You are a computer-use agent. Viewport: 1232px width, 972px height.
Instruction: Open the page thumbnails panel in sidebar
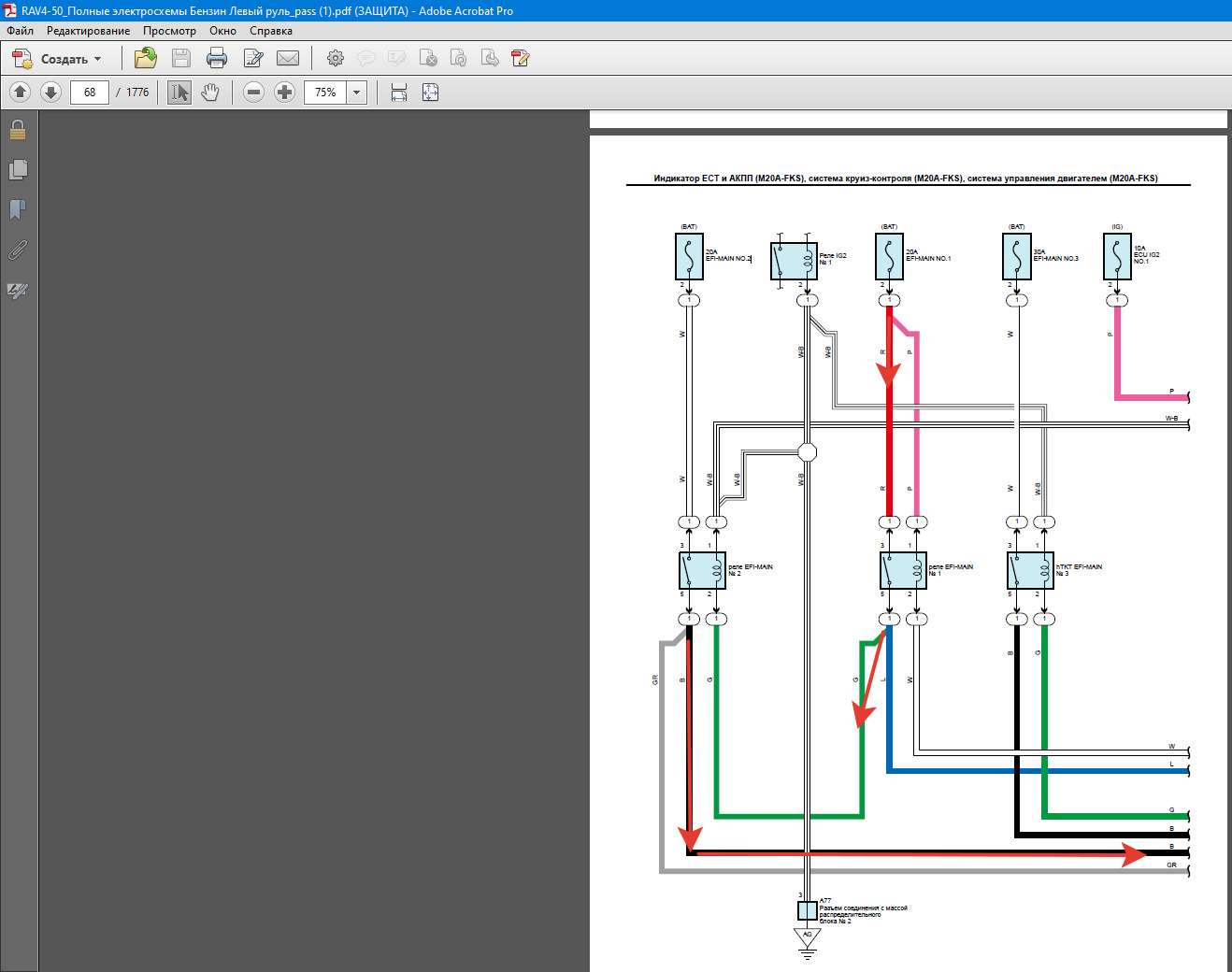pos(18,169)
